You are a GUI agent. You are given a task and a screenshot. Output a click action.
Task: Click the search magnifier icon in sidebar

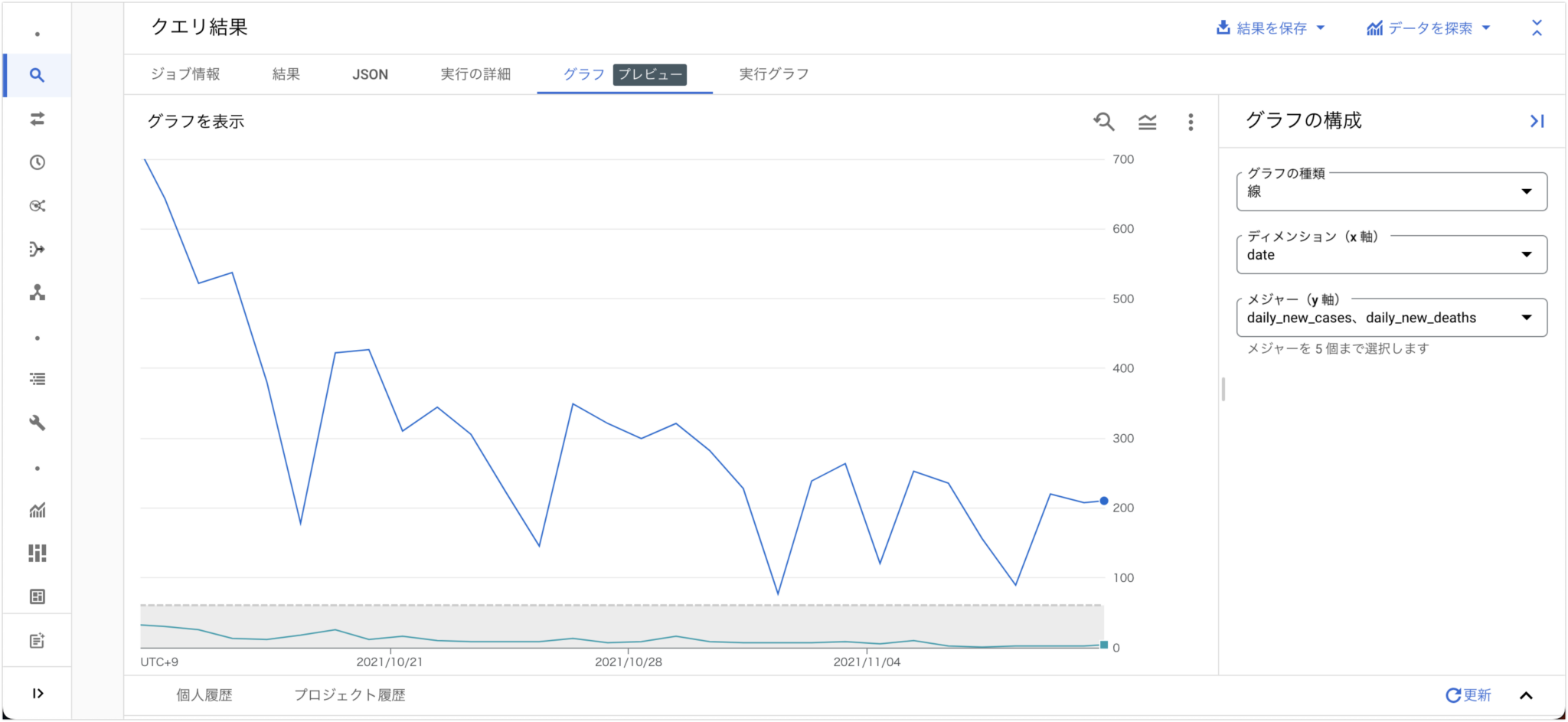pos(37,75)
